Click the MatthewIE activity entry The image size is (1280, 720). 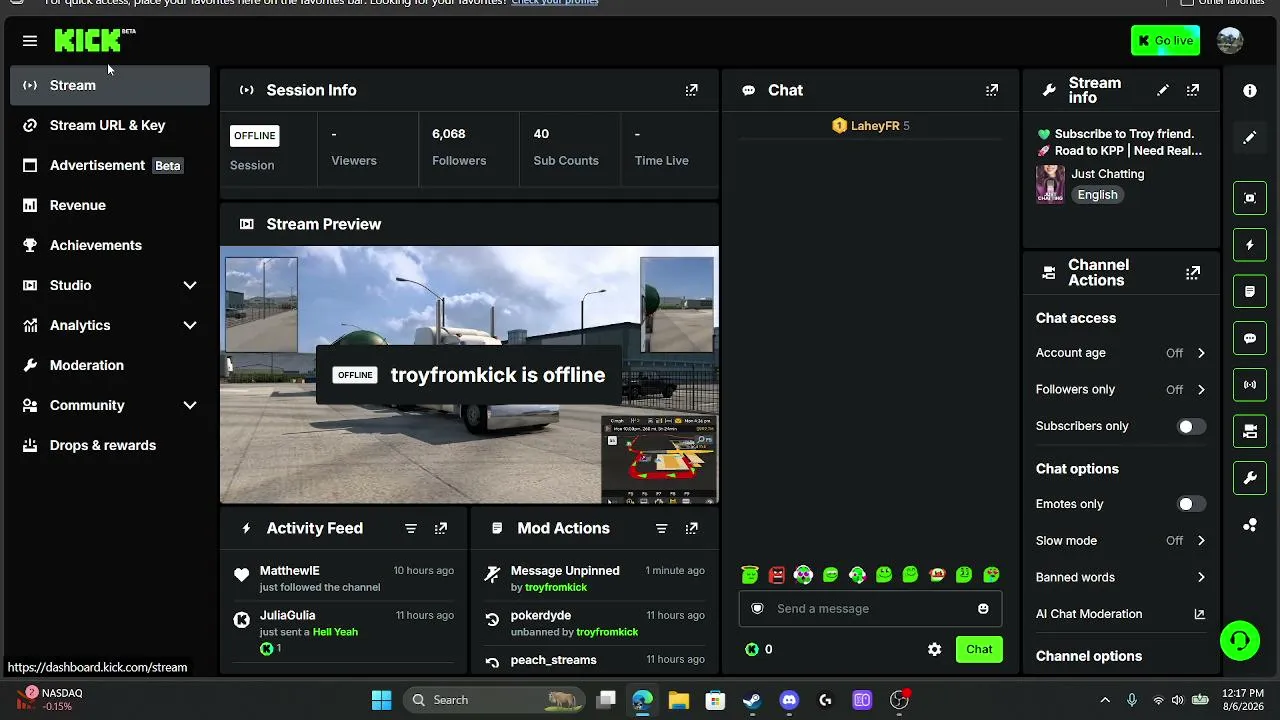click(x=343, y=578)
